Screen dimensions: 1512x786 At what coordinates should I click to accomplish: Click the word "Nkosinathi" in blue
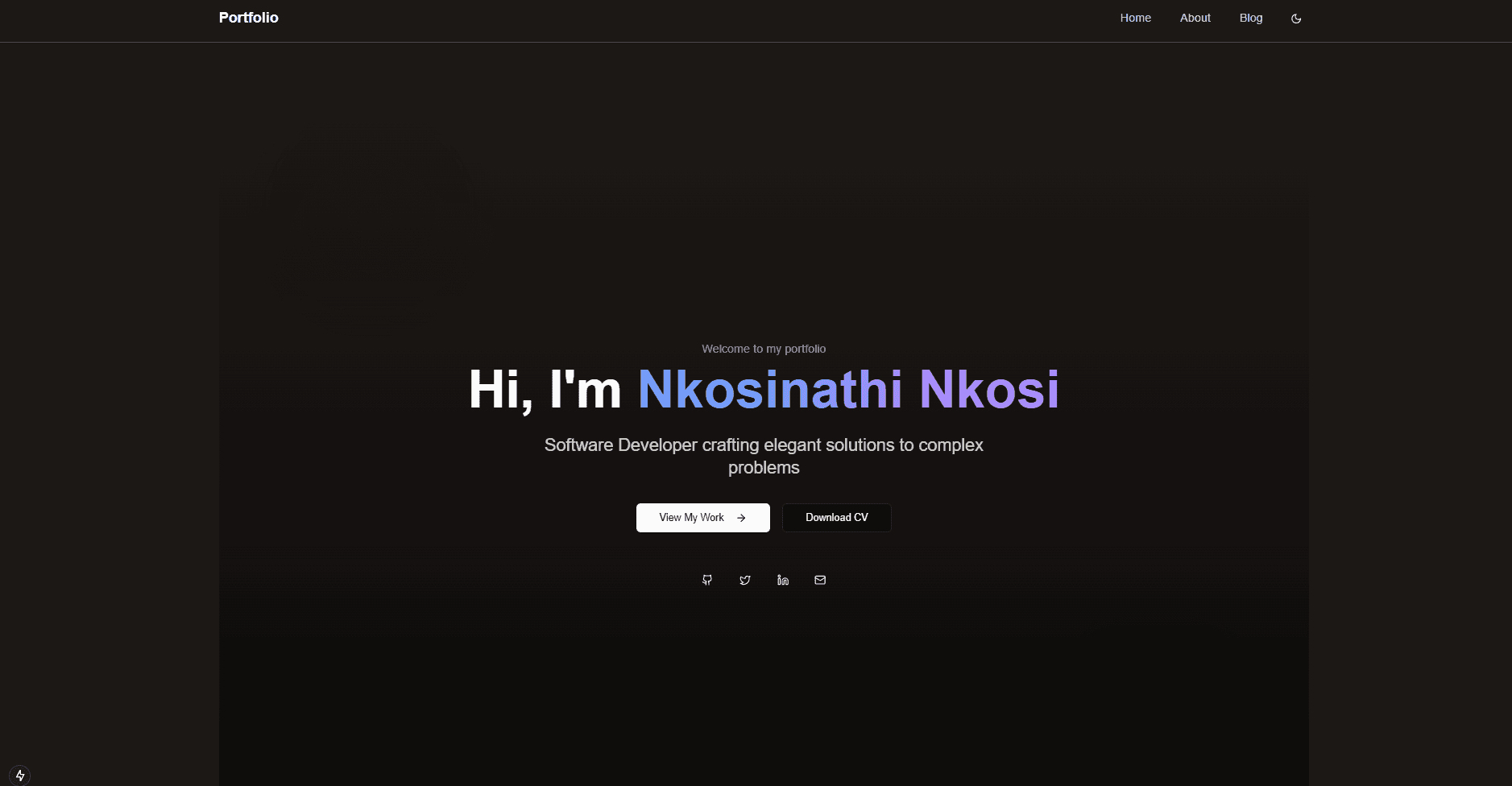click(x=769, y=390)
